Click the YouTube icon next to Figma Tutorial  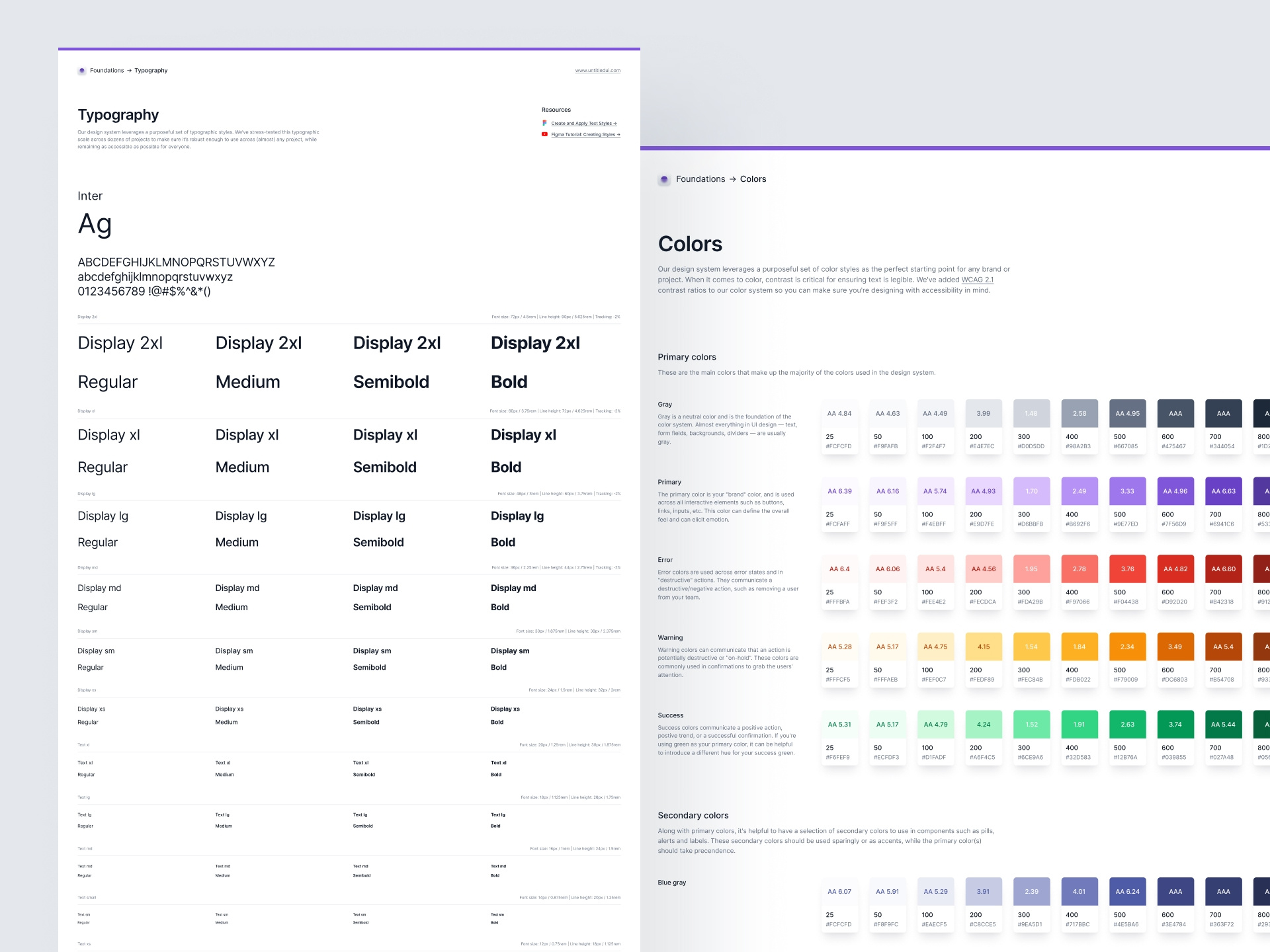544,134
